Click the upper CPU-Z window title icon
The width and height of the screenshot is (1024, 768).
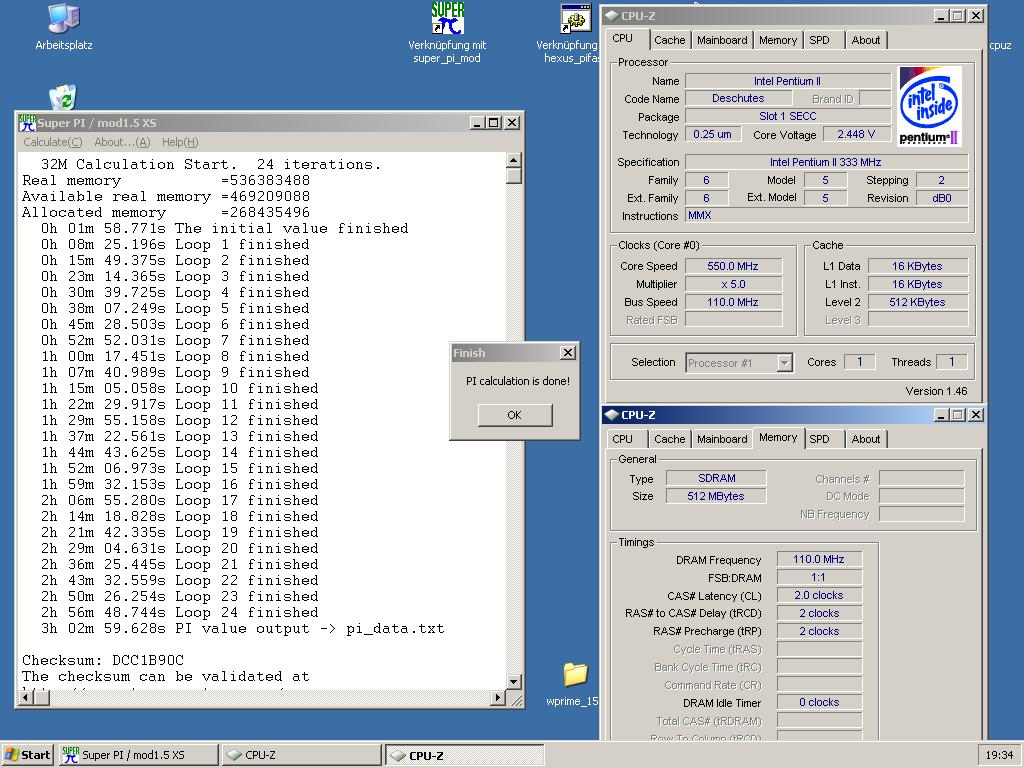(611, 16)
